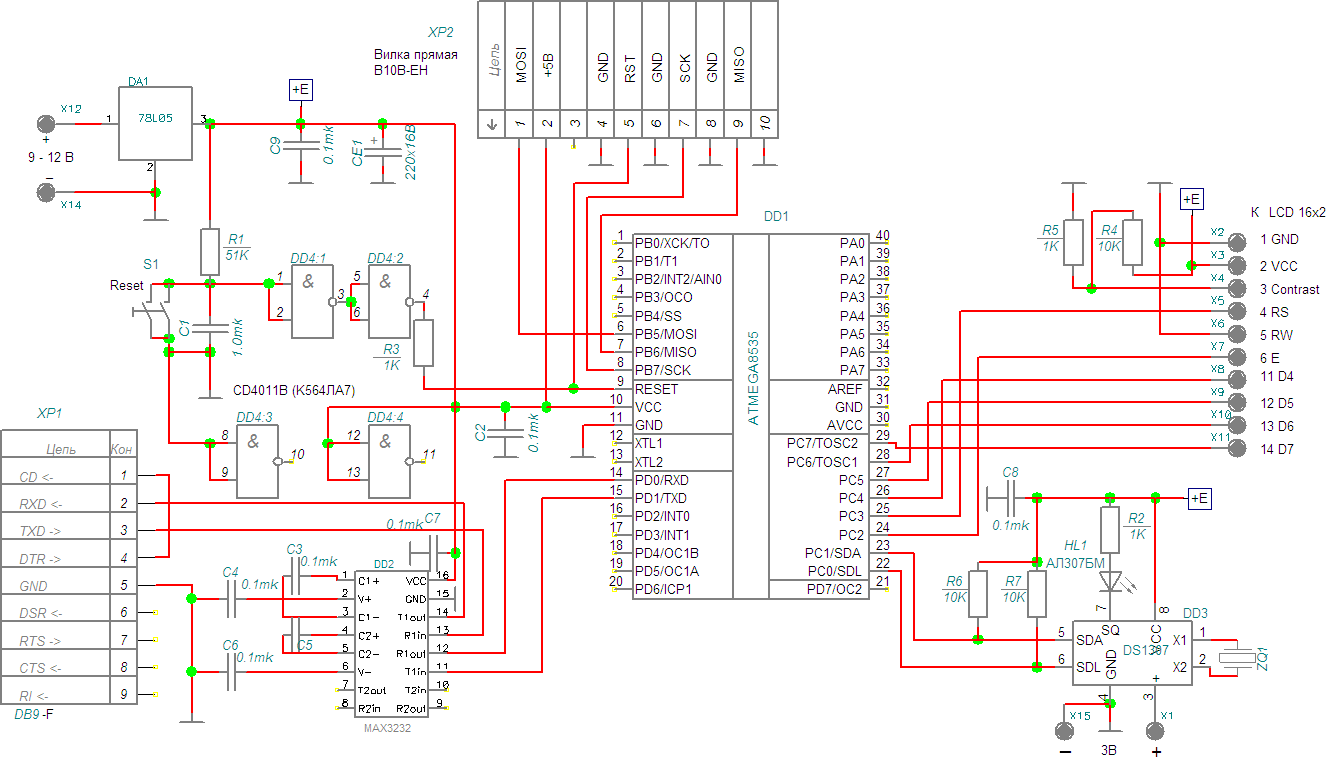Select the MISO cell in XP2 header

click(x=737, y=55)
